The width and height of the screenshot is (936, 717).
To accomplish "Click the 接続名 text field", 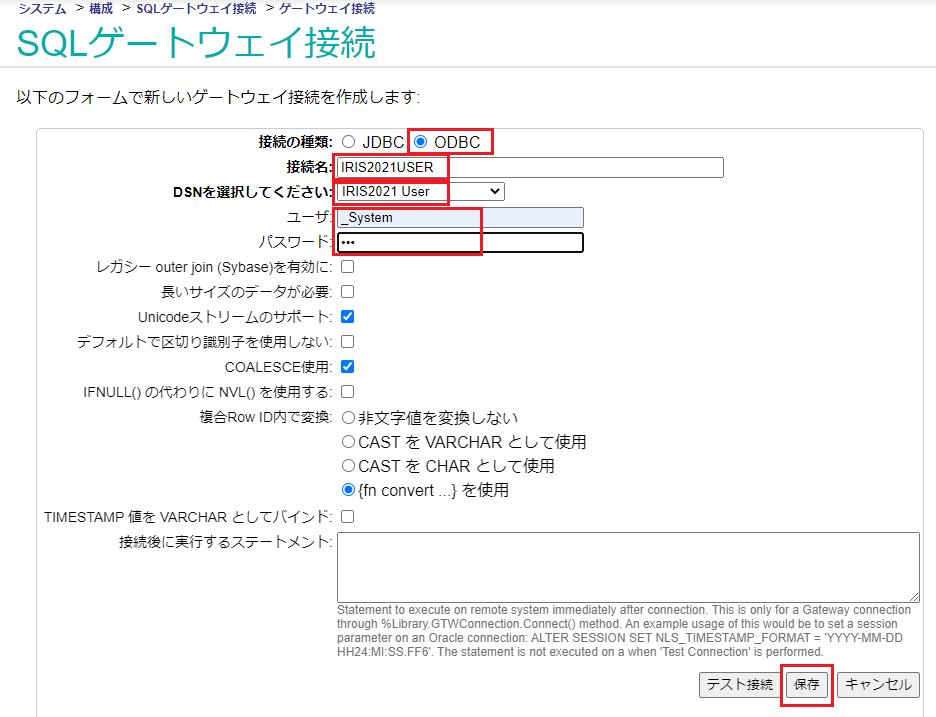I will (530, 167).
